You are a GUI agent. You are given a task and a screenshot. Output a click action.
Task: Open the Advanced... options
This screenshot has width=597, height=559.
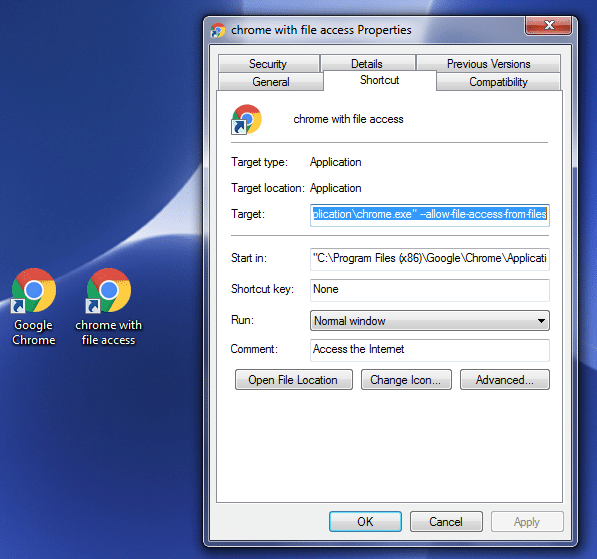(504, 380)
